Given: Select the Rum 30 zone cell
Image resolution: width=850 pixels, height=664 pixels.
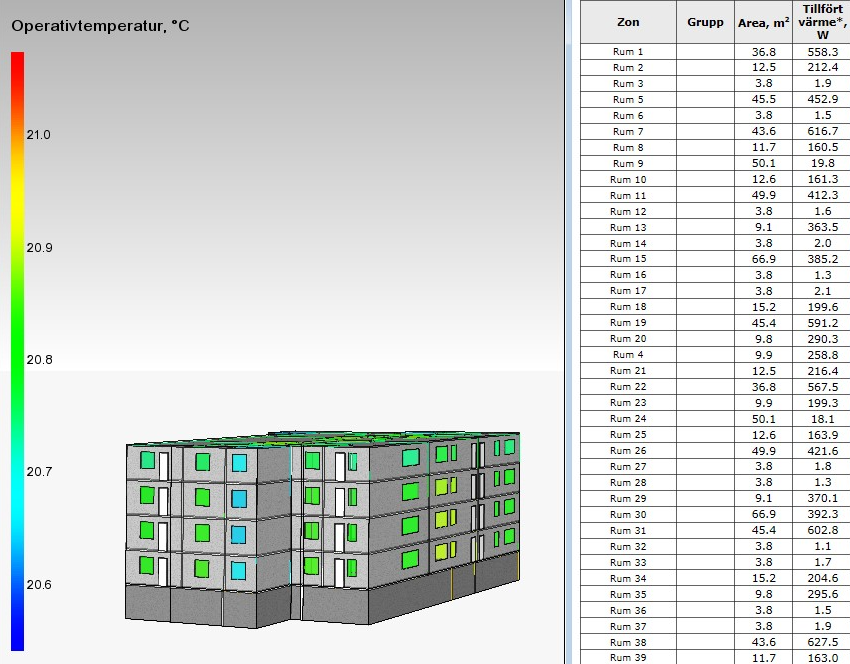Looking at the screenshot, I should [628, 514].
